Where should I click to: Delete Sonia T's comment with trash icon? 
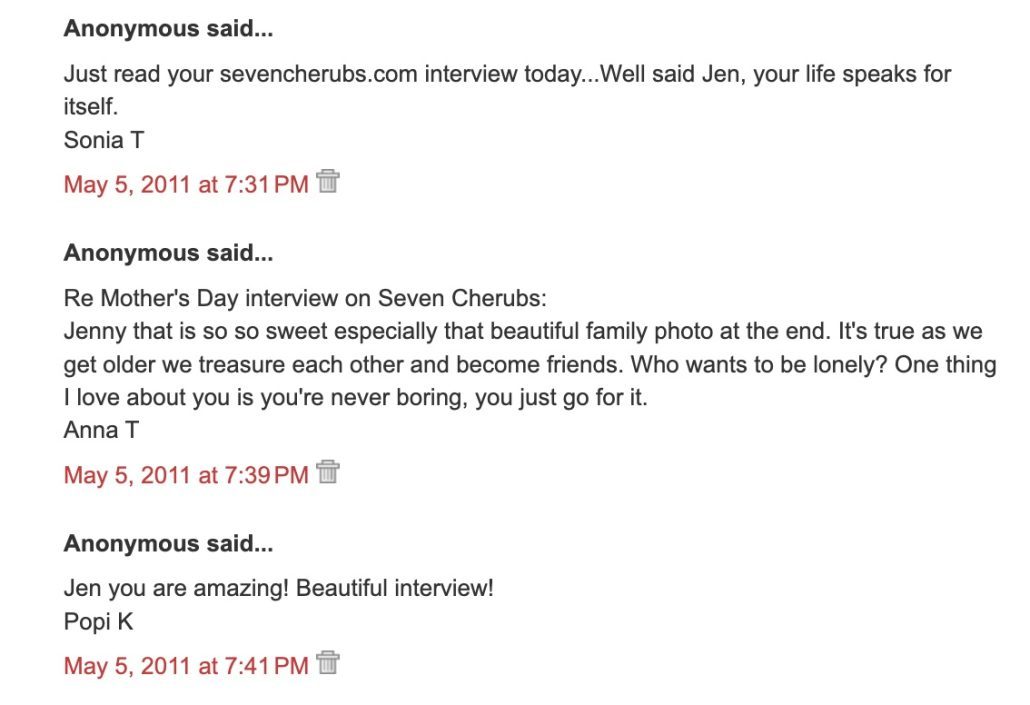tap(328, 182)
